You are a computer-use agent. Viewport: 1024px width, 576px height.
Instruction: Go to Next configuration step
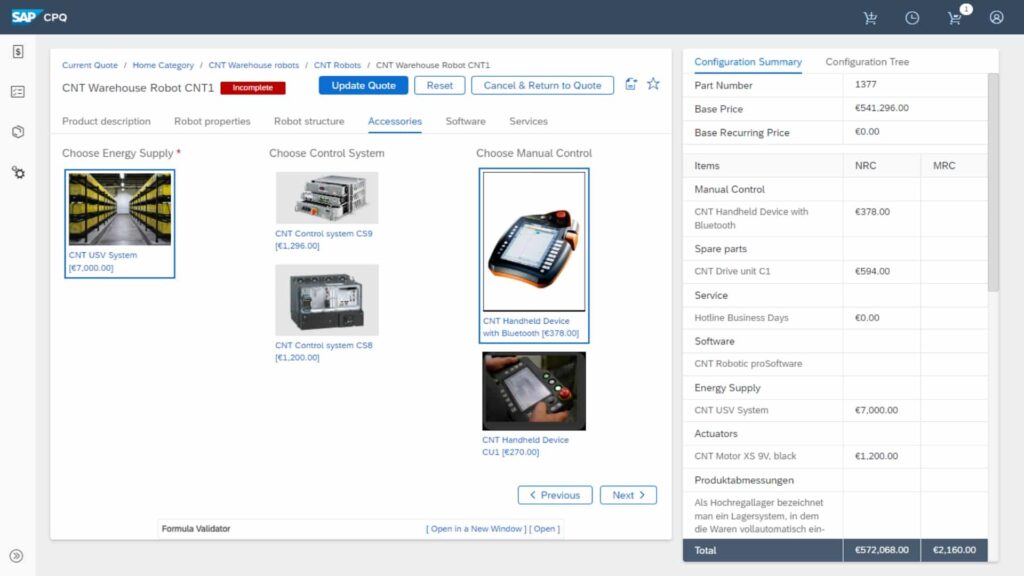tap(628, 495)
